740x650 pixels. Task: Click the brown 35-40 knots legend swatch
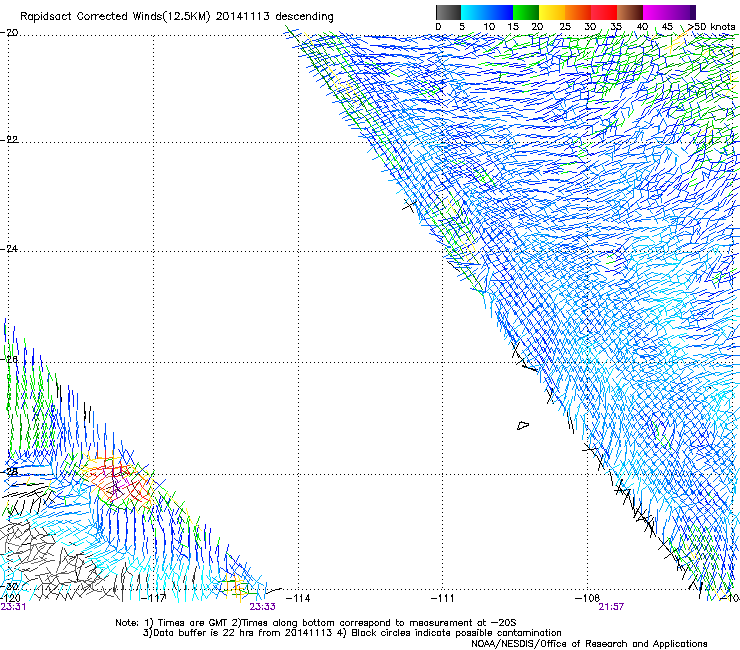(x=630, y=12)
